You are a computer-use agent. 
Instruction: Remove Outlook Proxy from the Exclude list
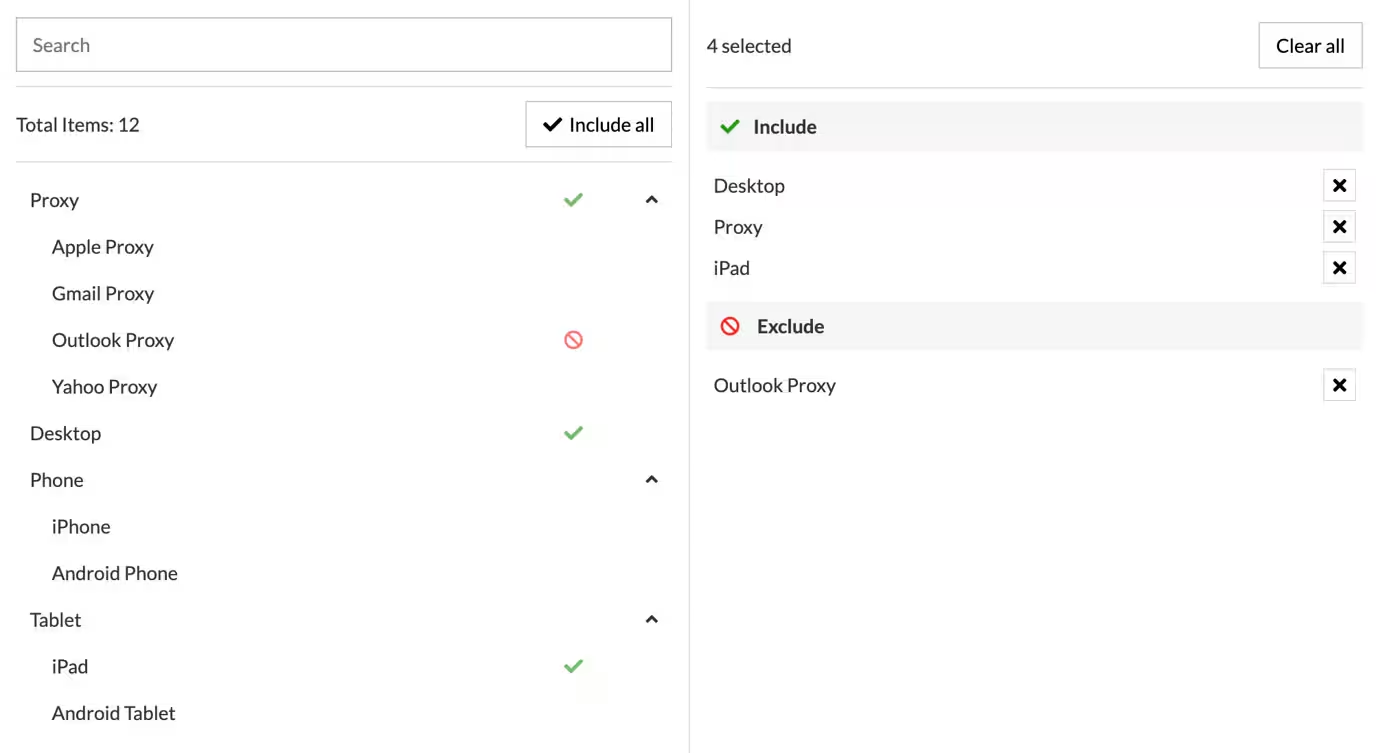point(1339,386)
